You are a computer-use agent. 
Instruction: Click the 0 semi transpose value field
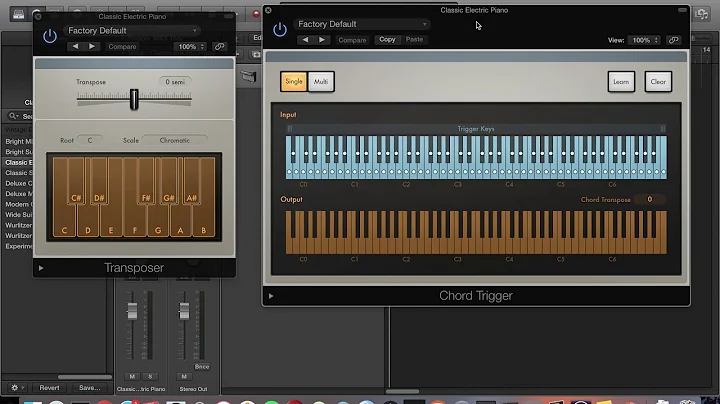(175, 82)
